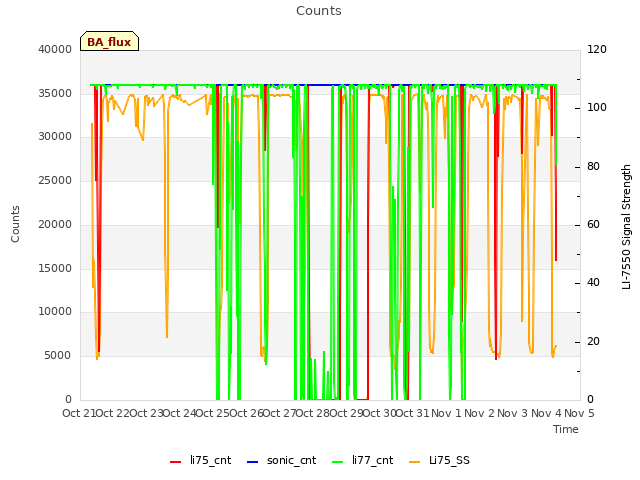Click the 40 tick on right axis
640x480 pixels.
click(593, 282)
